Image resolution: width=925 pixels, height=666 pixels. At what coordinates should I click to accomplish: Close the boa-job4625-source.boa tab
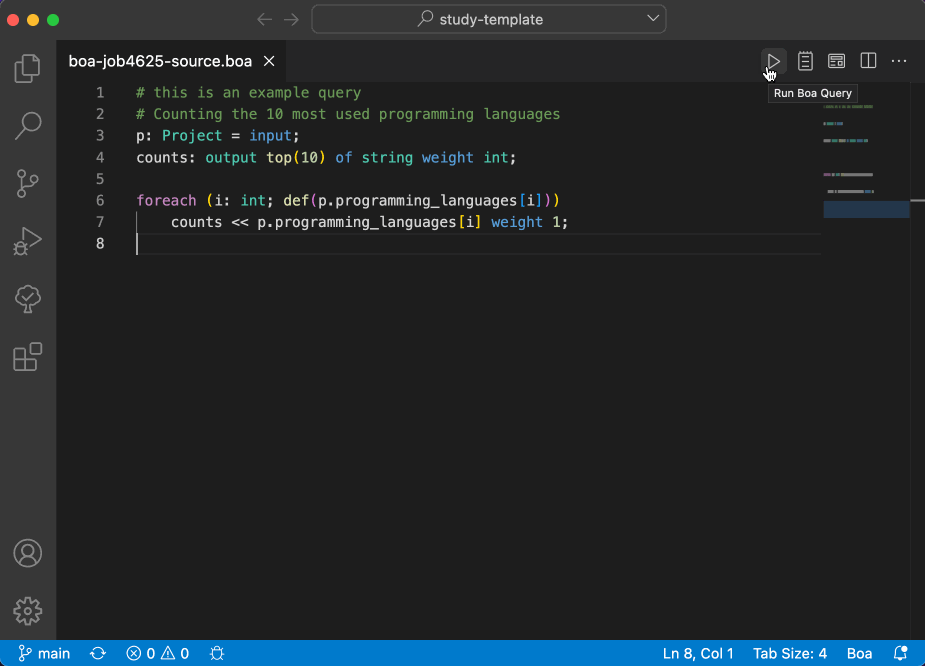pos(268,60)
